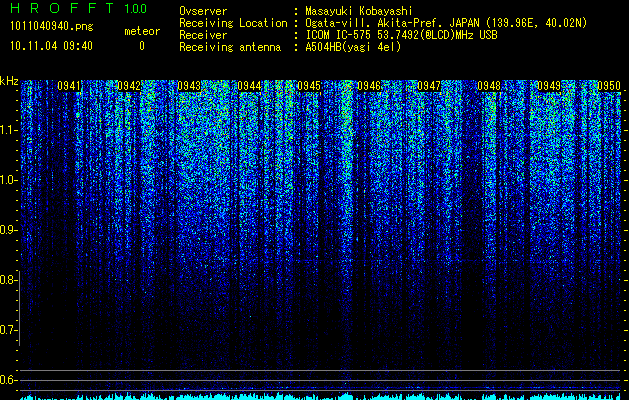Image resolution: width=629 pixels, height=400 pixels.
Task: Click the 0947 time marker
Action: click(429, 86)
